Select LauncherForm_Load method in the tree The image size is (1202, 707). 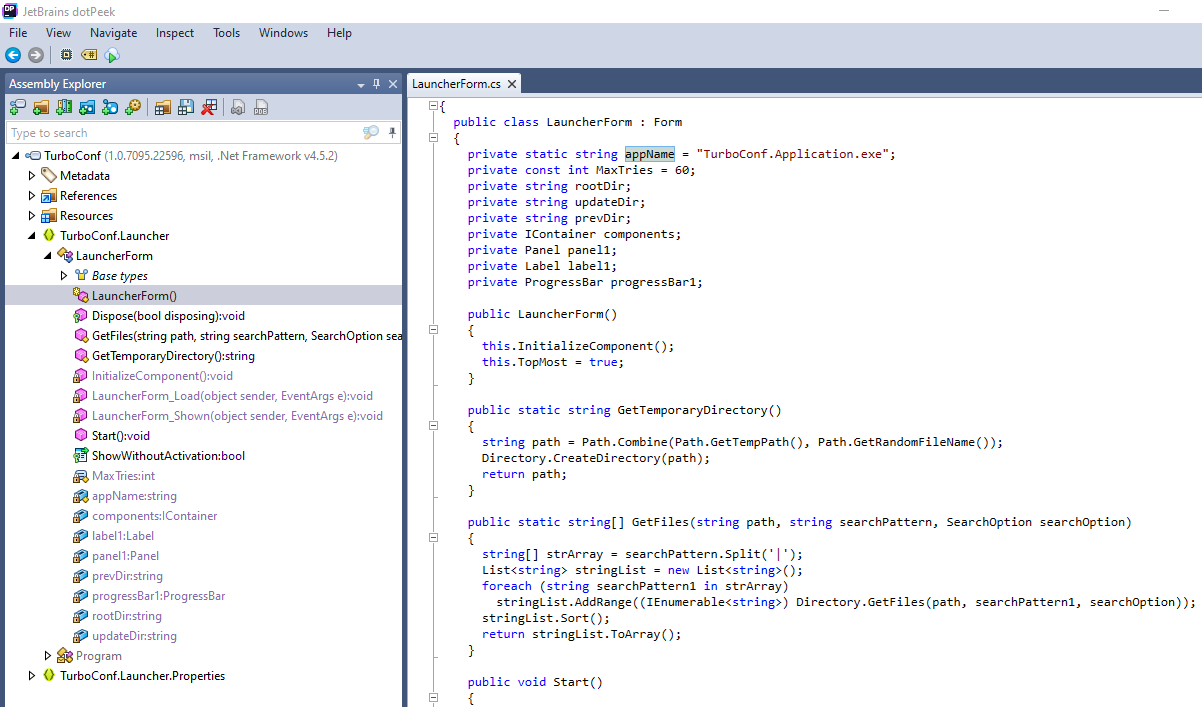click(x=232, y=396)
